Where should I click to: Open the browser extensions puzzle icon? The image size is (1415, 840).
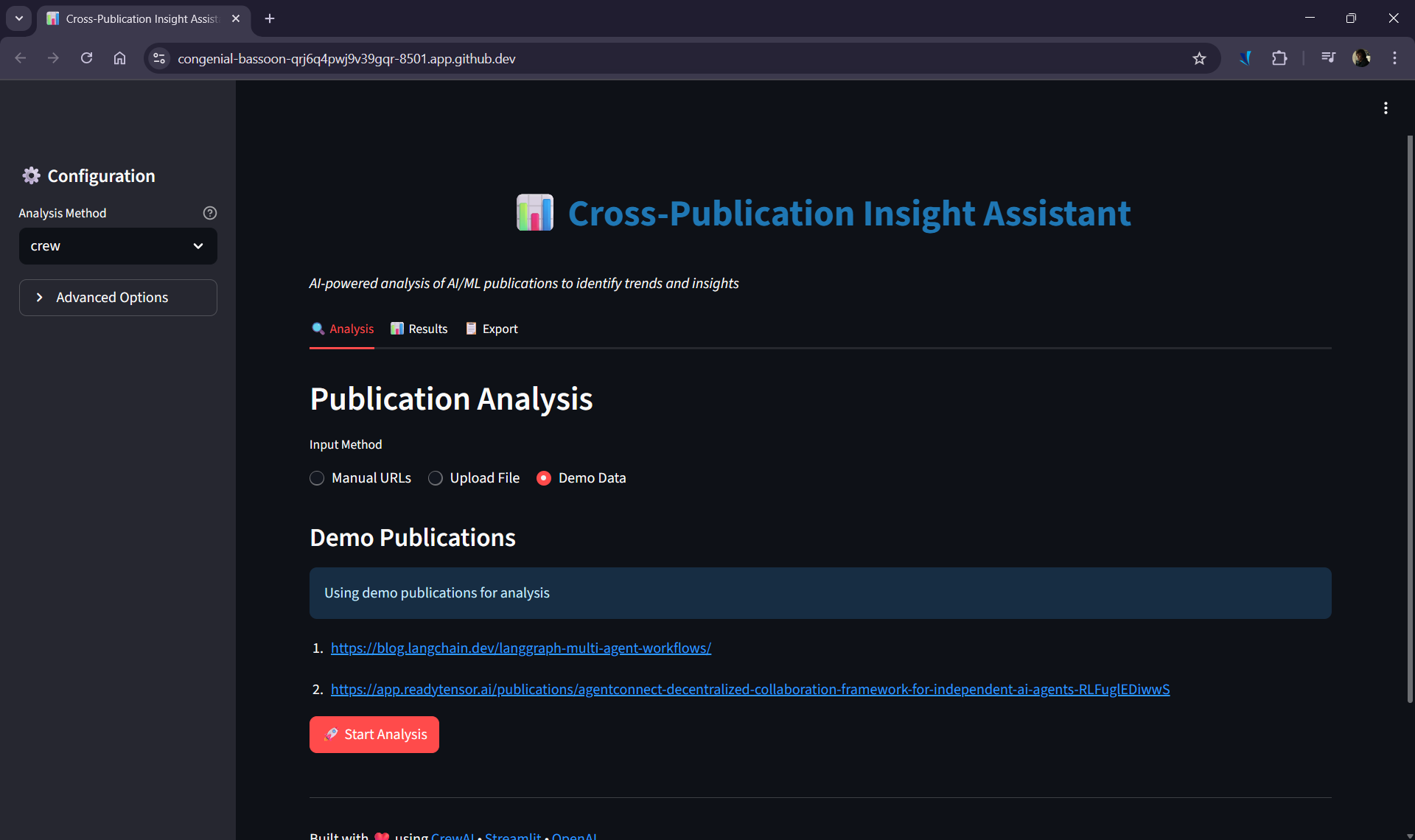[1279, 58]
